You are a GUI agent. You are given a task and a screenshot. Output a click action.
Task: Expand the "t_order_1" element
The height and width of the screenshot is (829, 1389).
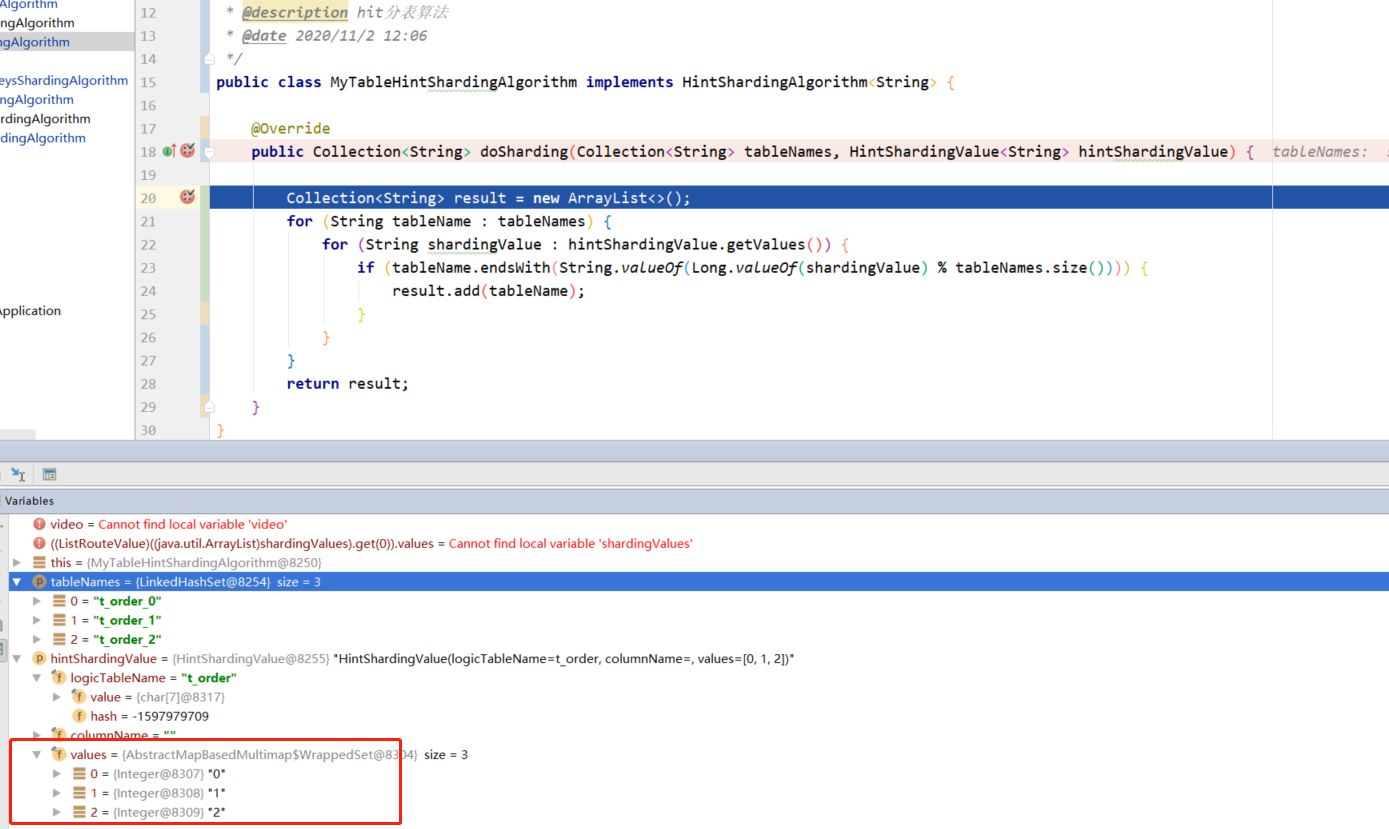point(37,620)
